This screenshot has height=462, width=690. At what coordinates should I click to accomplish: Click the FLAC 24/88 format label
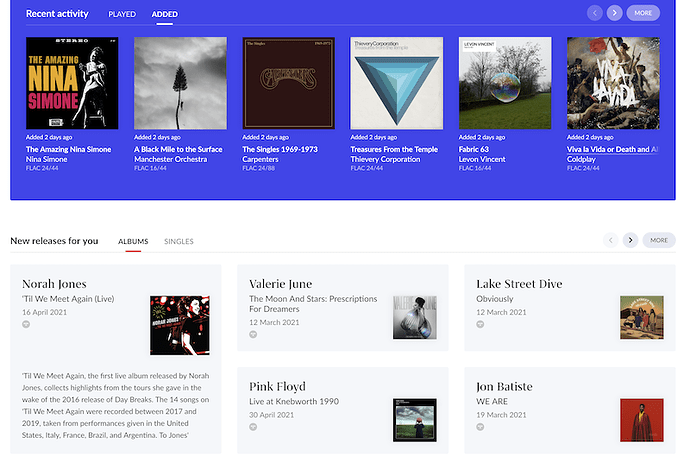point(259,168)
